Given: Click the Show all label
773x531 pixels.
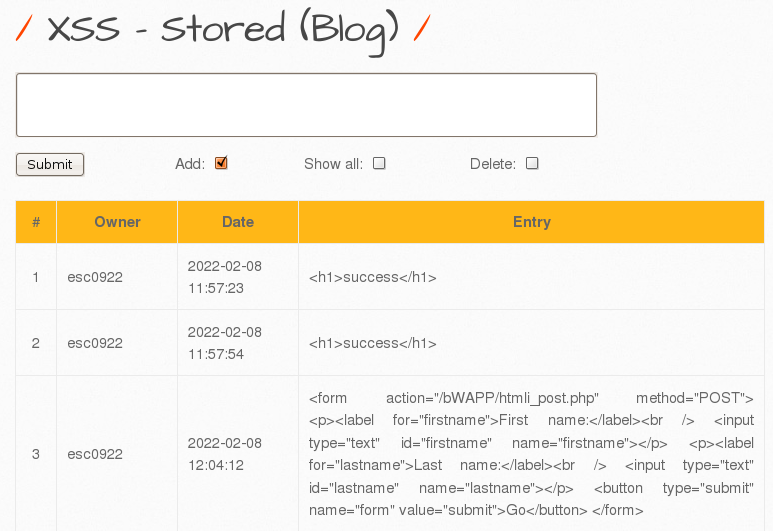Looking at the screenshot, I should (334, 164).
